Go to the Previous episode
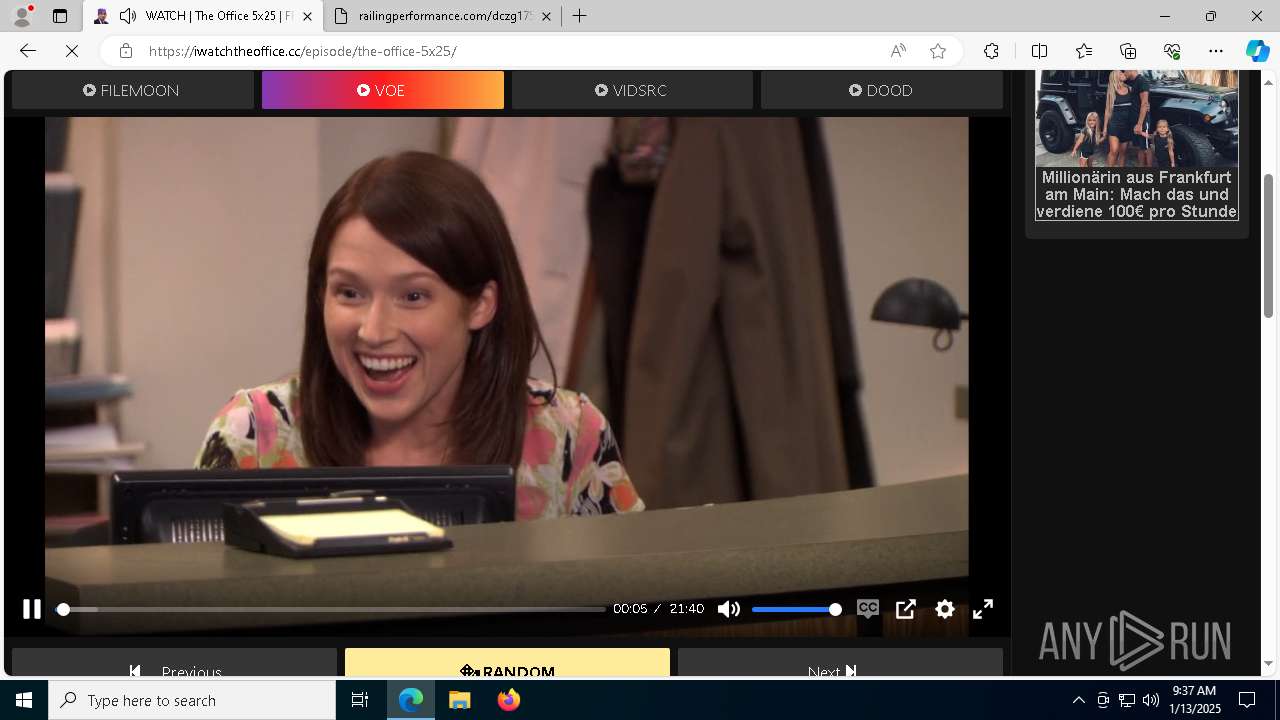This screenshot has width=1280, height=720. 174,663
